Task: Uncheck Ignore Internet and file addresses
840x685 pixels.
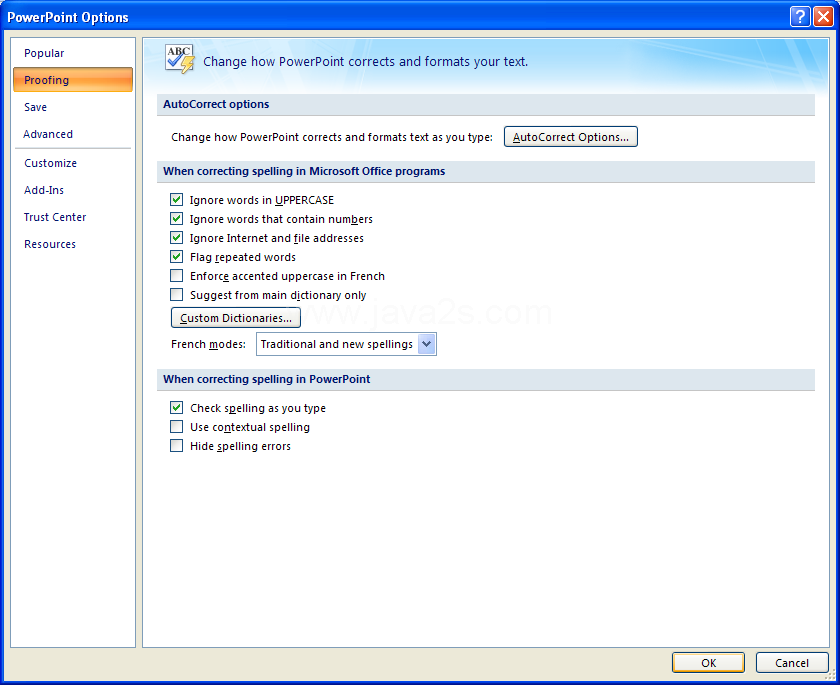Action: click(x=176, y=237)
